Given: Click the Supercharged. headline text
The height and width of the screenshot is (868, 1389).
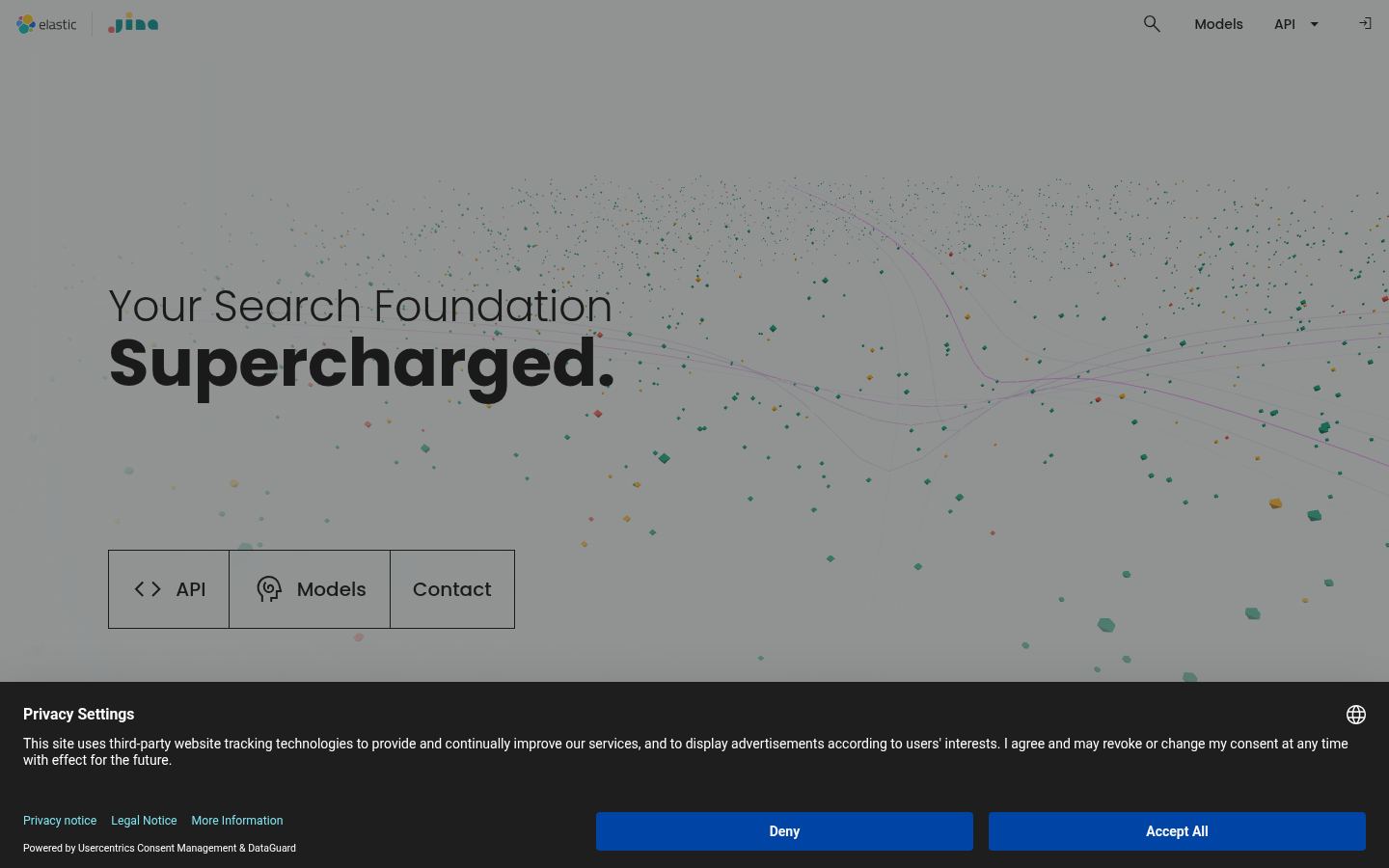Looking at the screenshot, I should coord(362,365).
